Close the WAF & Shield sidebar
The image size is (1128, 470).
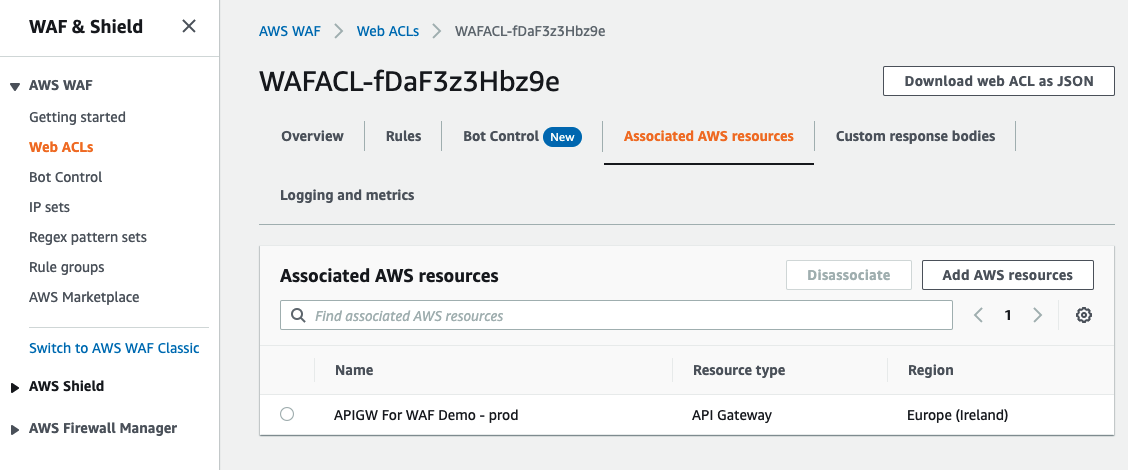(x=188, y=26)
